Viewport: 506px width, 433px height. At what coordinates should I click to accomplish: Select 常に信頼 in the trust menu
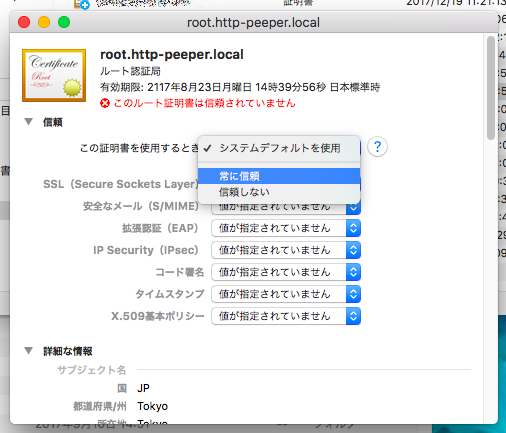[x=279, y=176]
